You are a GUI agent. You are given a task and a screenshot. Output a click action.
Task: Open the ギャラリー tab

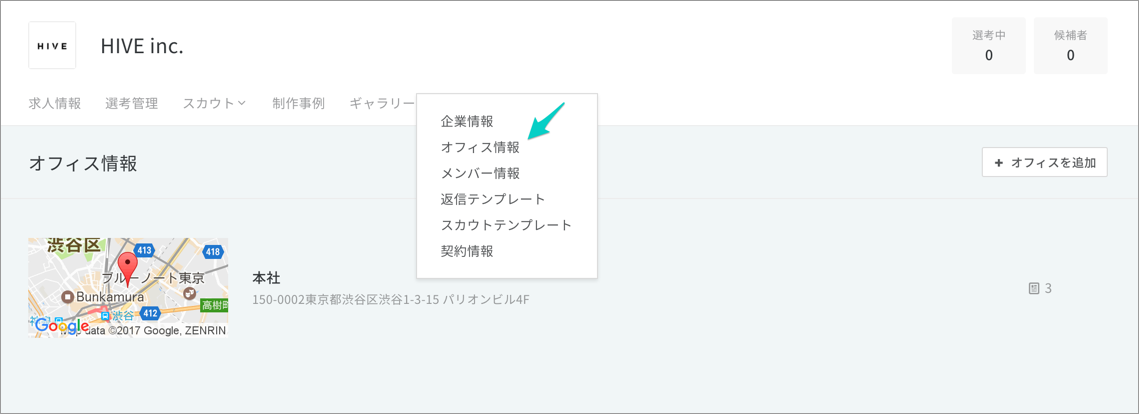point(382,103)
